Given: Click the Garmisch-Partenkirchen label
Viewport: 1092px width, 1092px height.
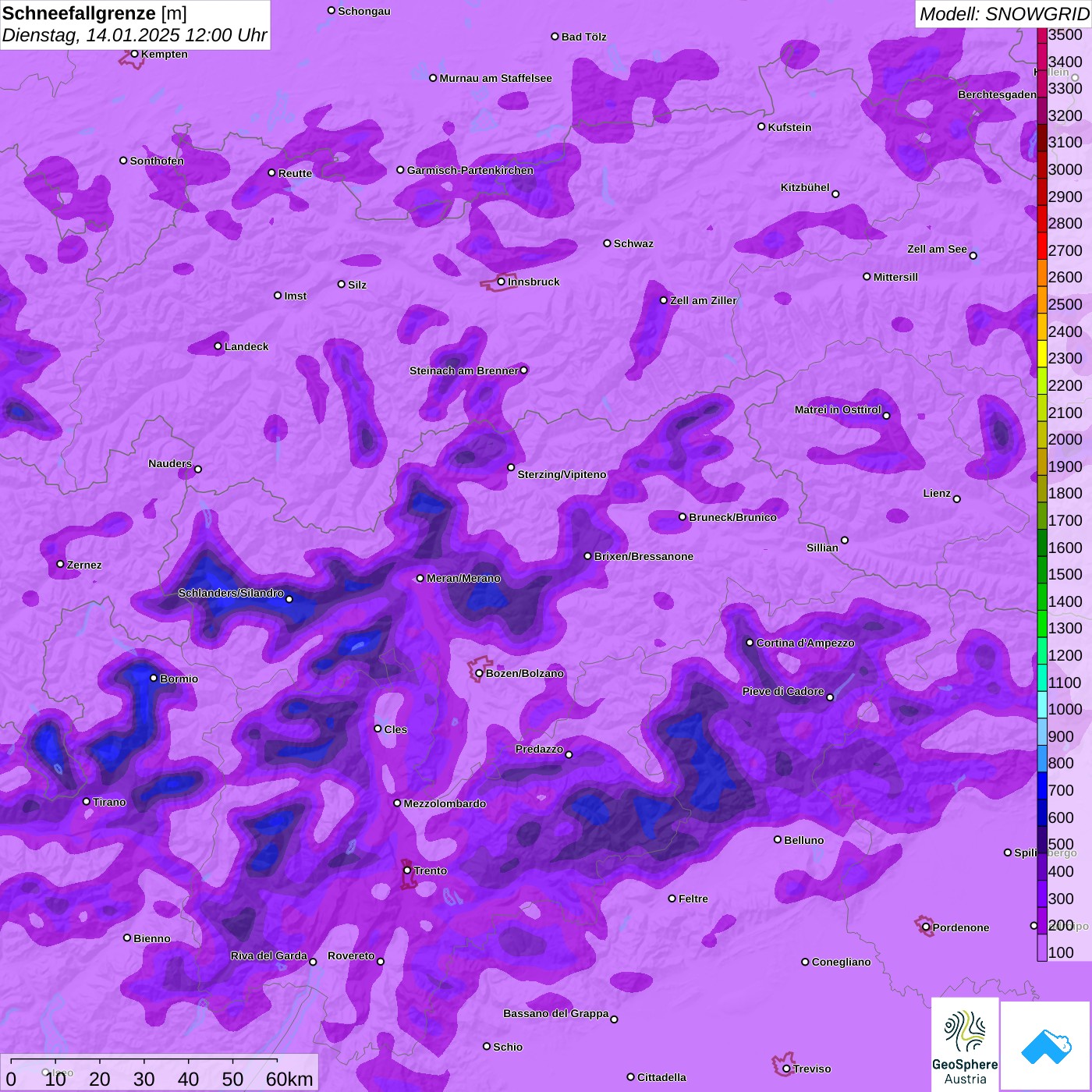Looking at the screenshot, I should click(x=470, y=170).
